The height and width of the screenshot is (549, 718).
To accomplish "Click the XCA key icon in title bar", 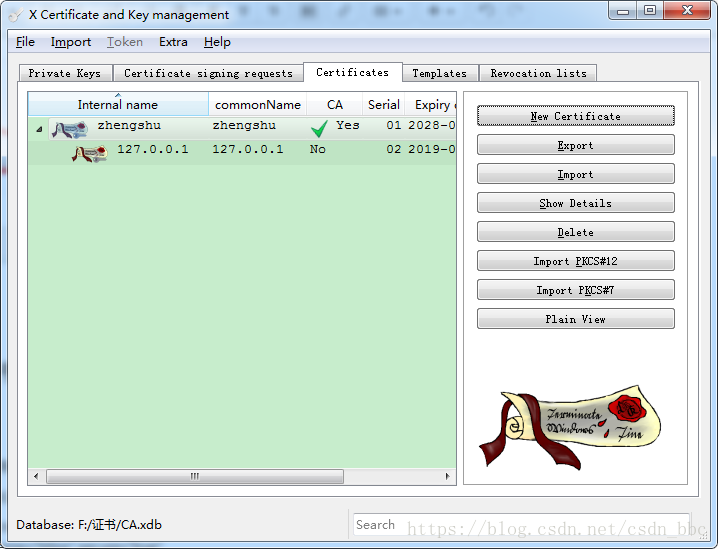I will pos(16,15).
